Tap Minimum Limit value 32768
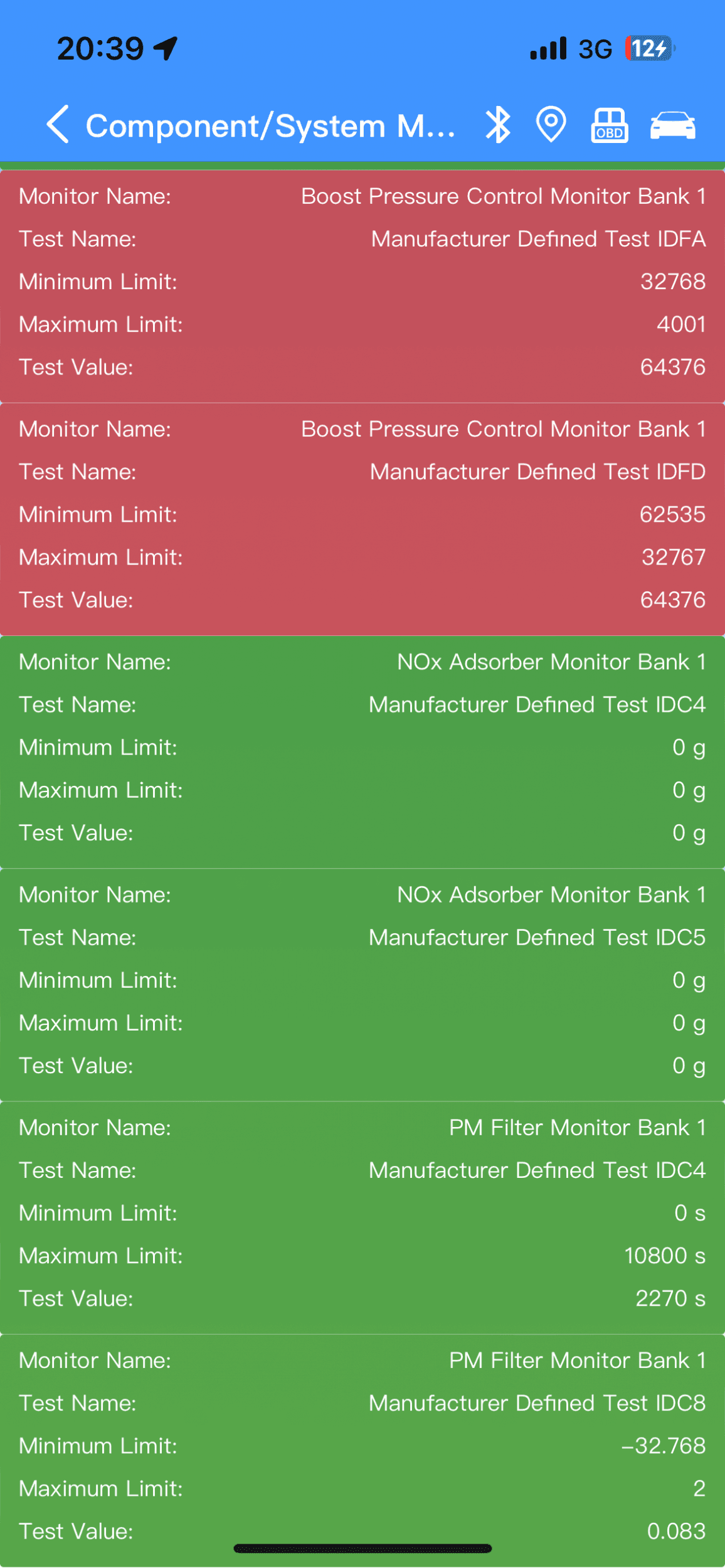This screenshot has height=1568, width=725. (x=673, y=282)
